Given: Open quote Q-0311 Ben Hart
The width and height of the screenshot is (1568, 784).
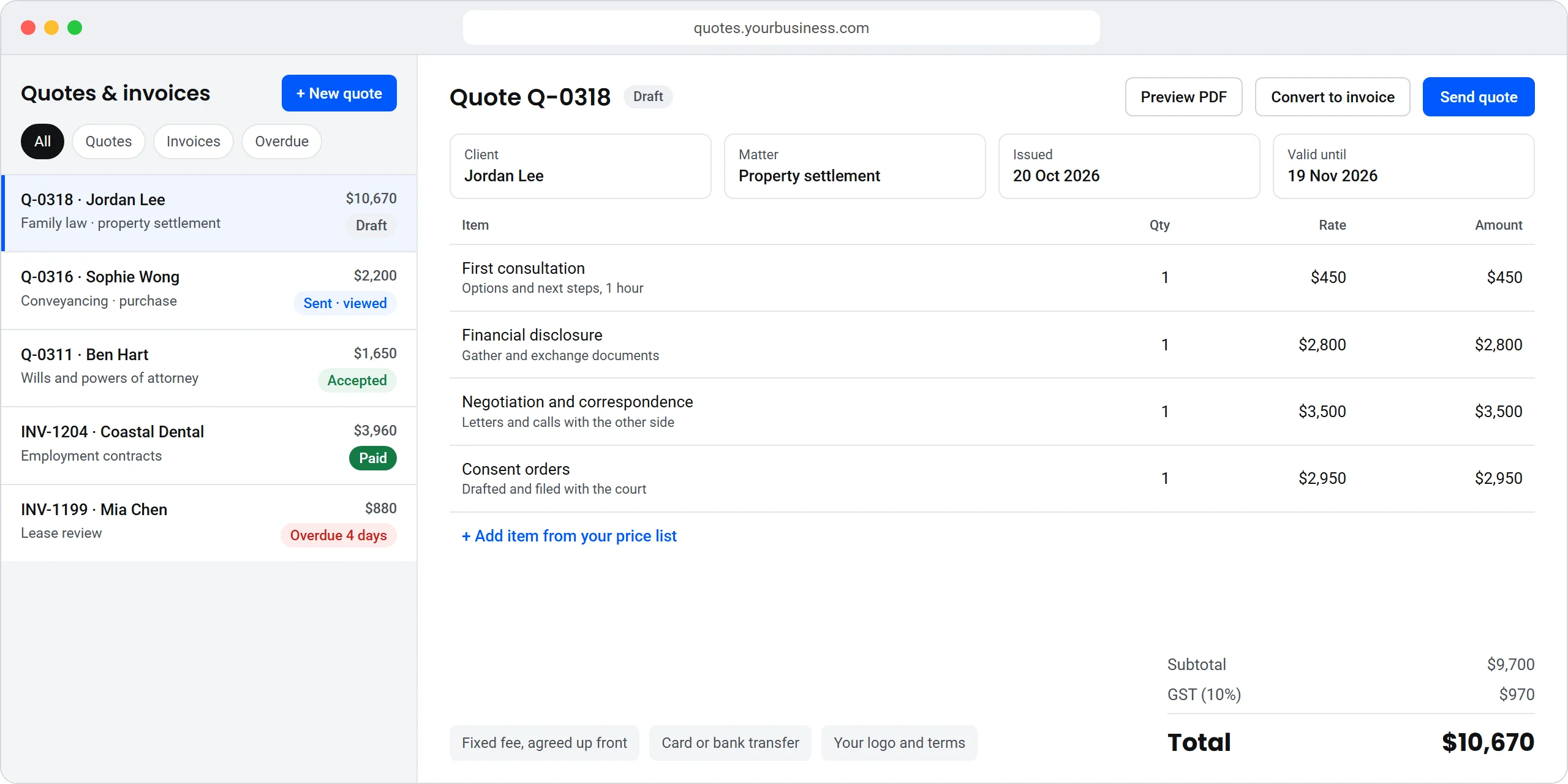Looking at the screenshot, I should coord(209,368).
